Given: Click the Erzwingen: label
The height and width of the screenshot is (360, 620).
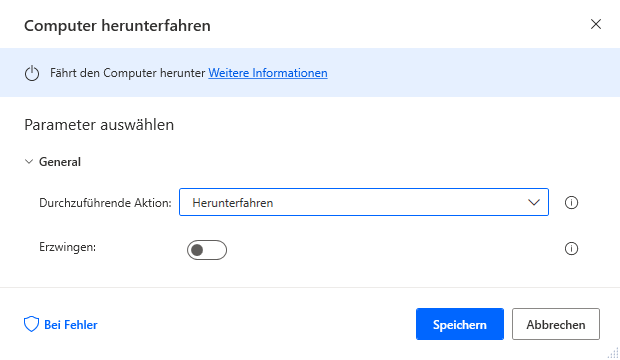Looking at the screenshot, I should point(67,247).
